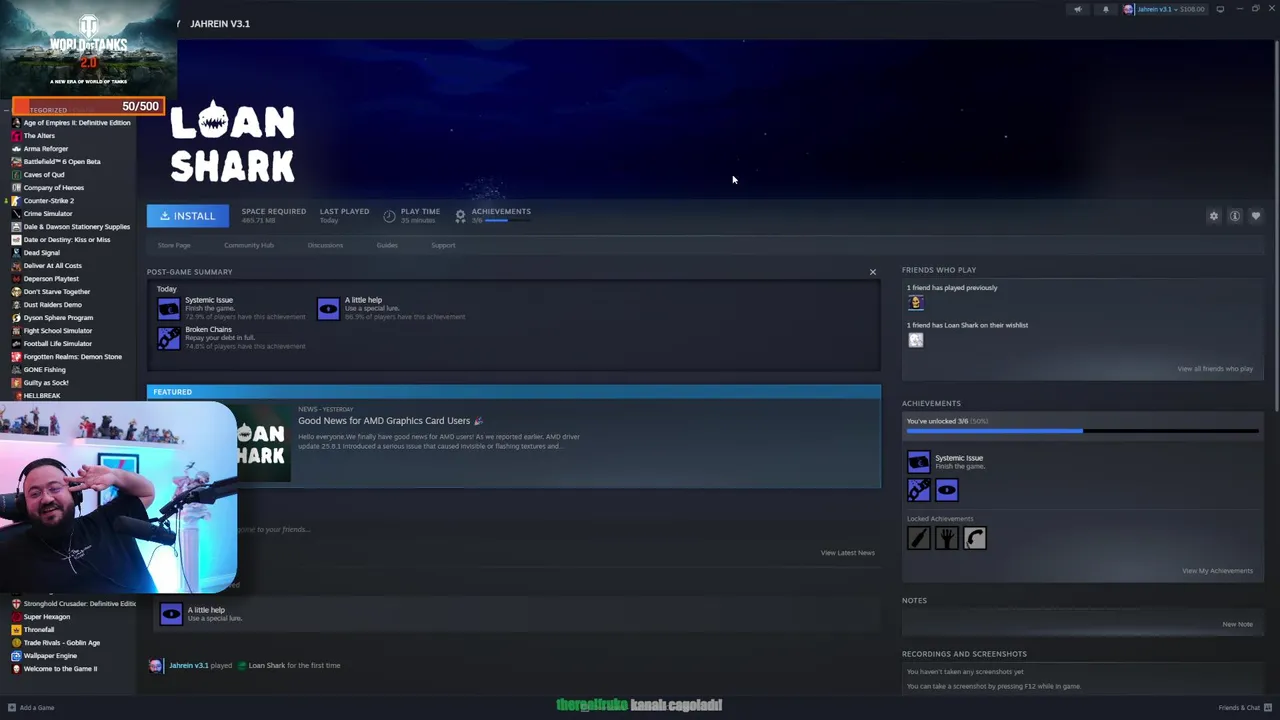Select Dale & Dawson Stationery Supplies

(x=76, y=226)
